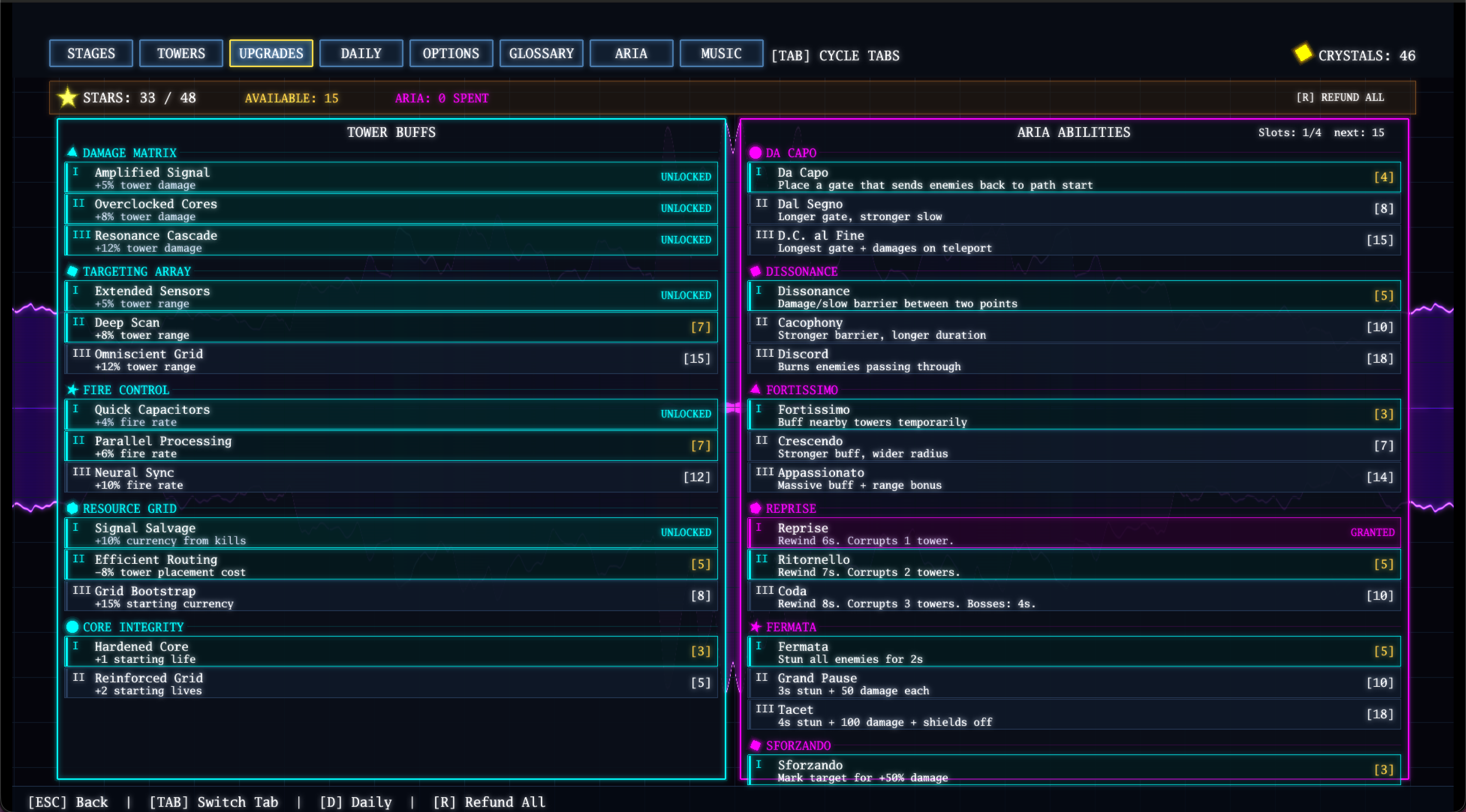1466x812 pixels.
Task: Click the Core Integrity circle icon
Action: pos(72,627)
